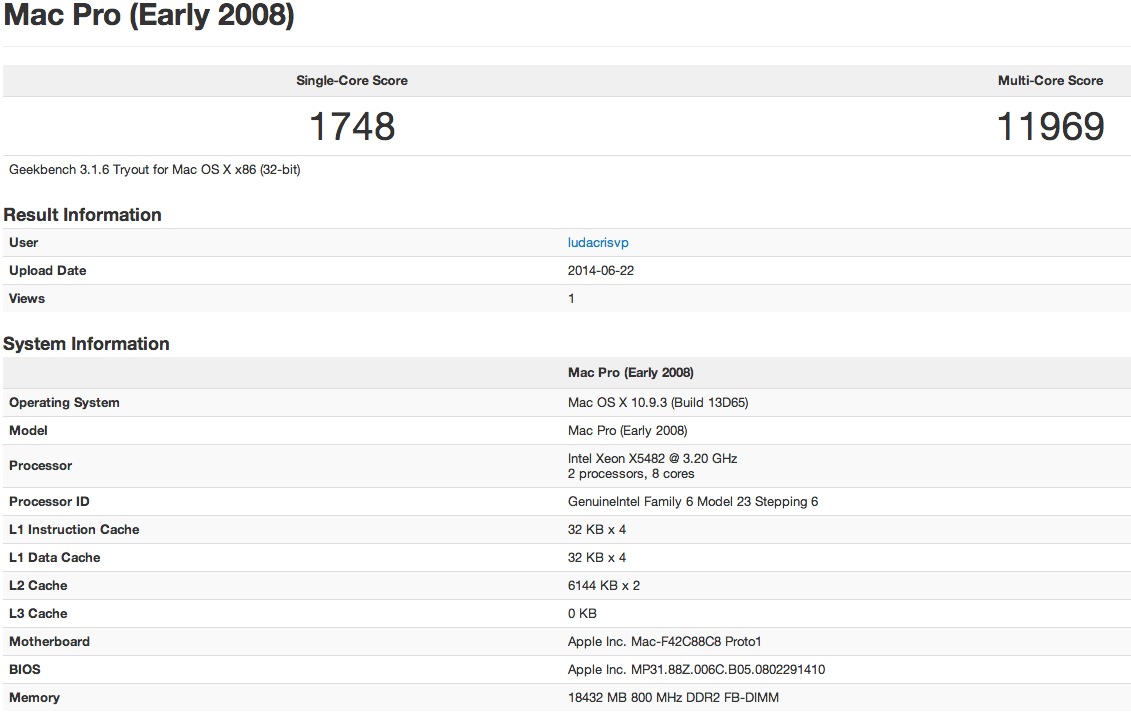
Task: Click the Processor row label
Action: [40, 466]
